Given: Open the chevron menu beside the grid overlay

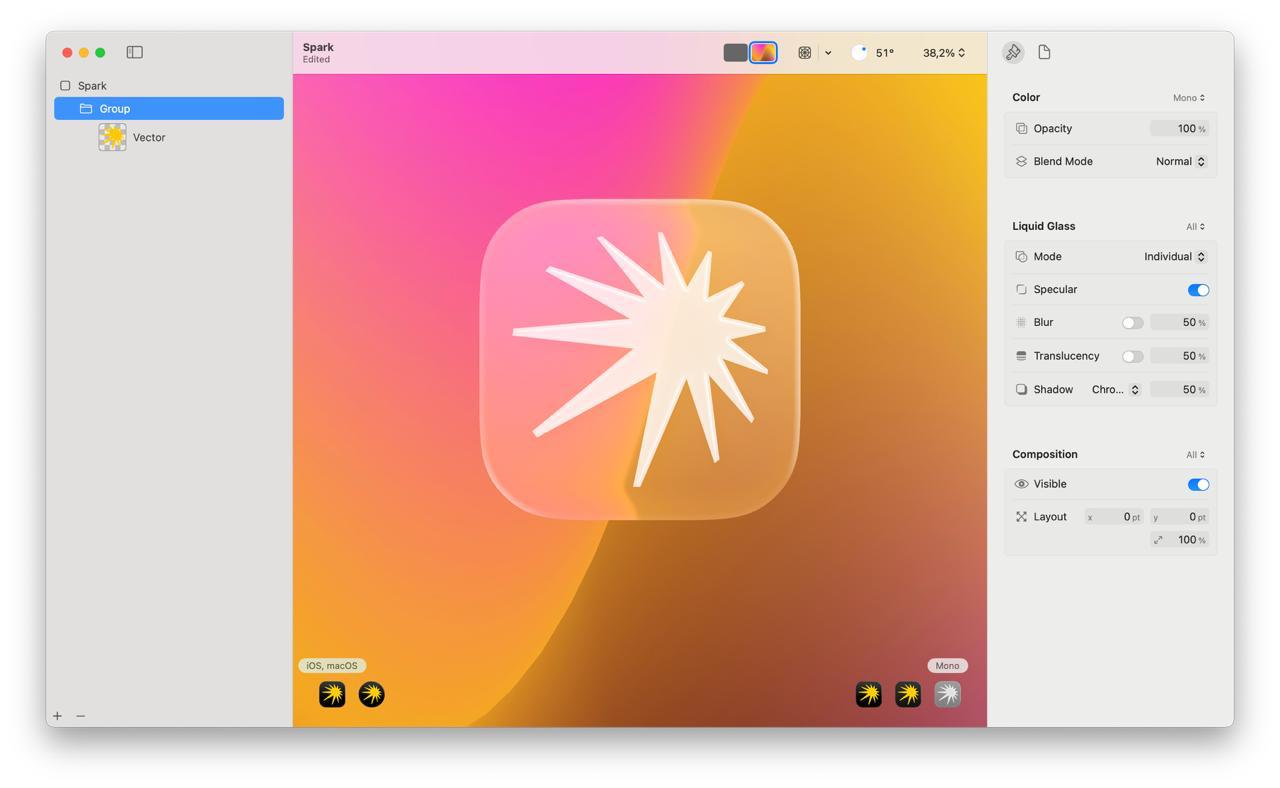Looking at the screenshot, I should pos(828,53).
